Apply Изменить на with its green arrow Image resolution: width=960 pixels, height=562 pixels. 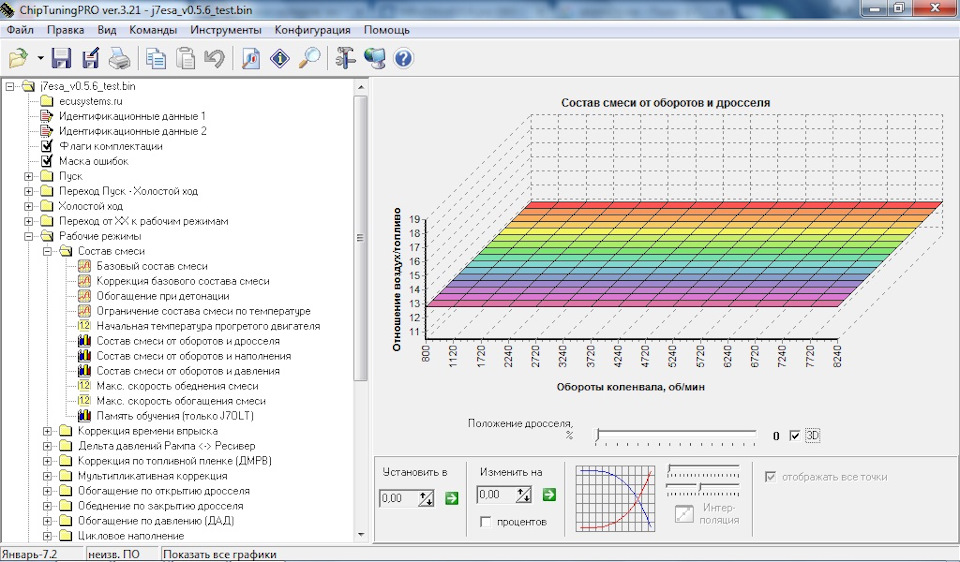549,495
